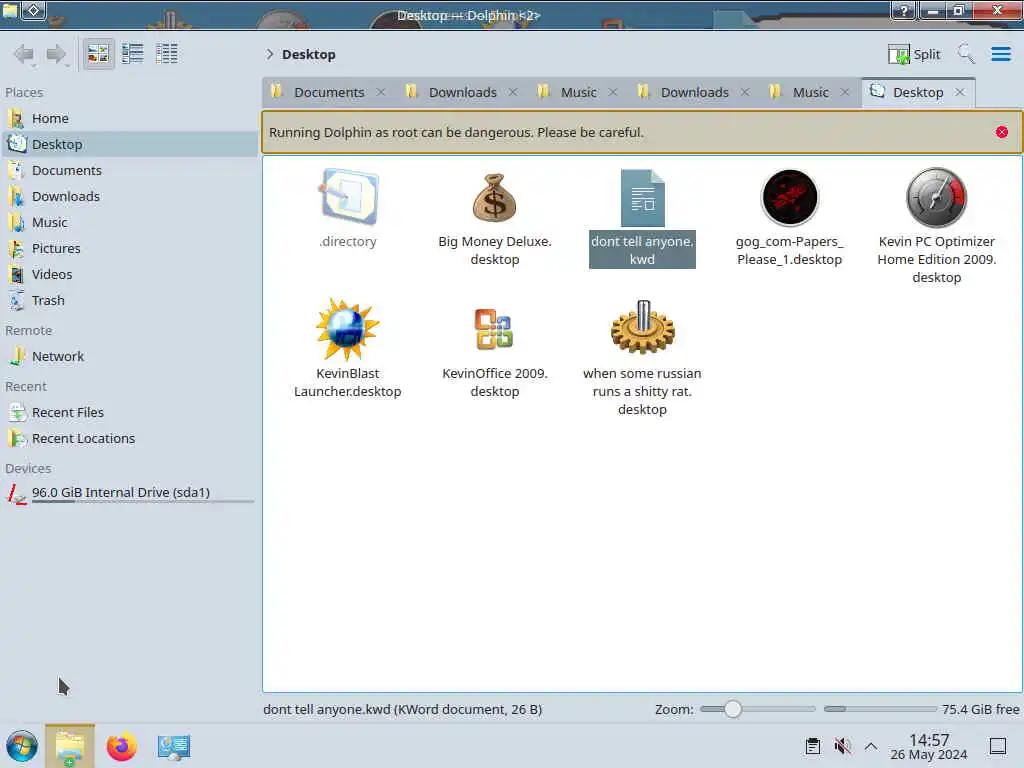This screenshot has height=768, width=1024.
Task: Click the free disk space bar
Action: [x=880, y=709]
